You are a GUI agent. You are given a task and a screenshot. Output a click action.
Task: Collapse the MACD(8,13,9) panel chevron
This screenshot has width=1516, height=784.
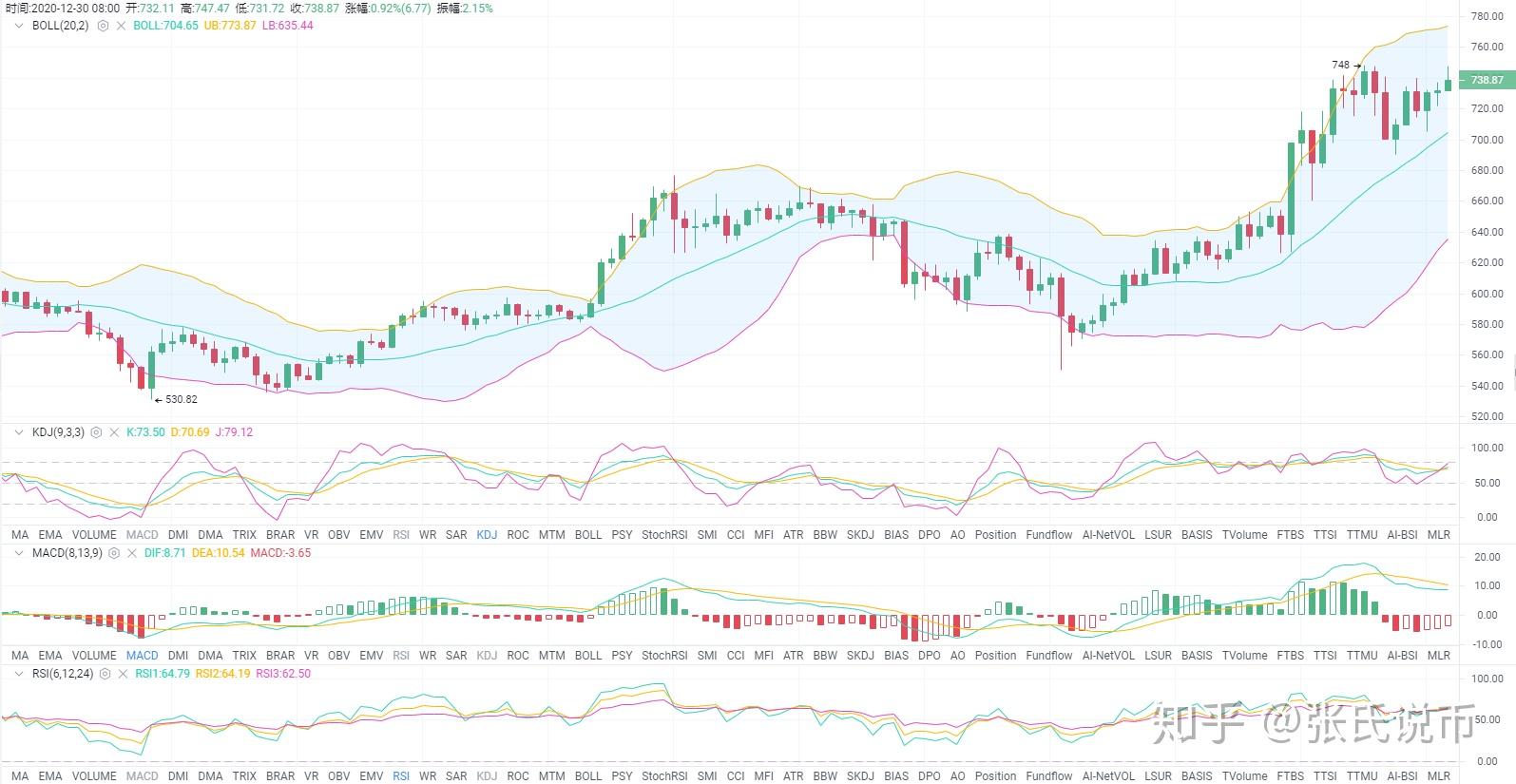tap(18, 553)
